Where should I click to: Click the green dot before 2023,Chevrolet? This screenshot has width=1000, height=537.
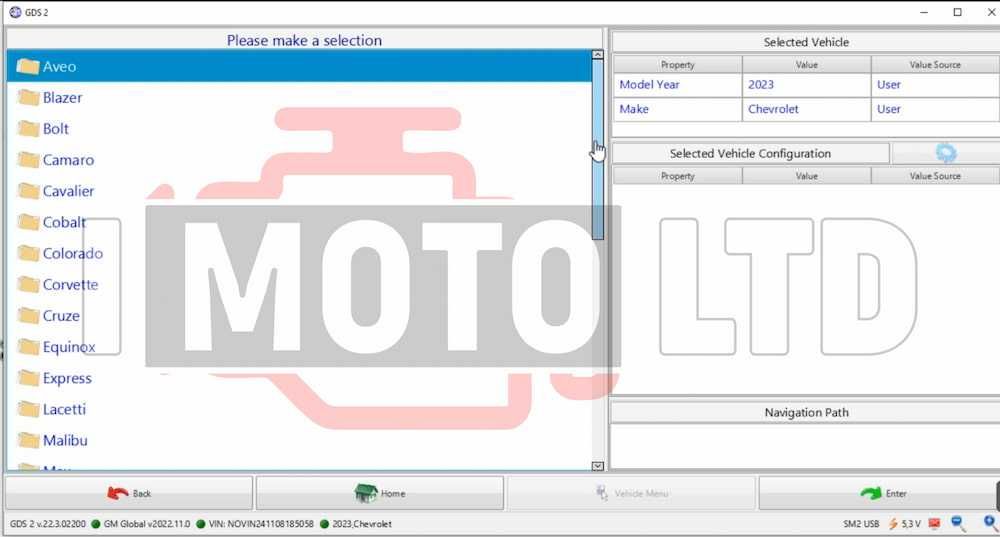point(324,524)
